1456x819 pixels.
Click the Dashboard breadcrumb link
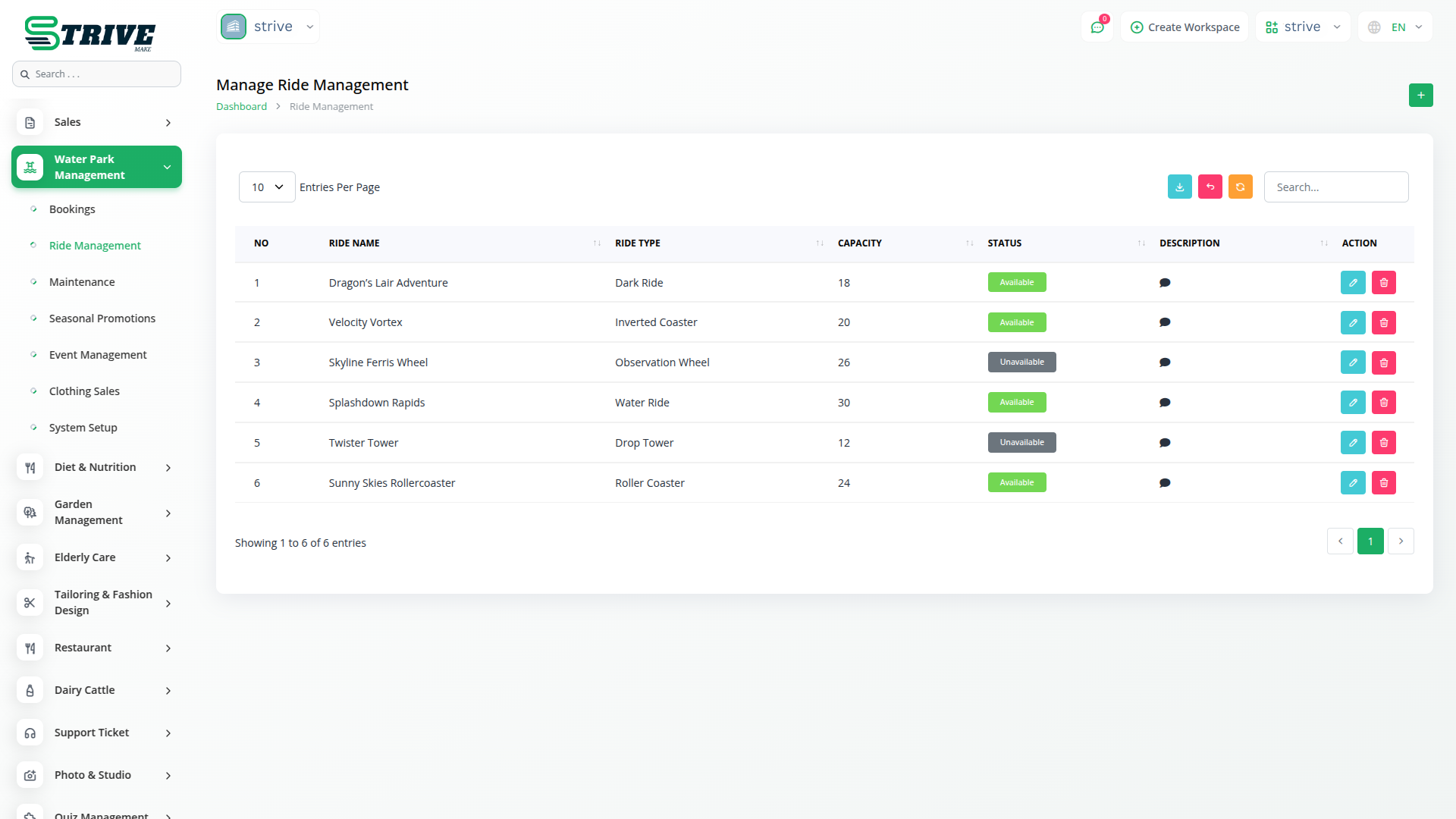(241, 107)
